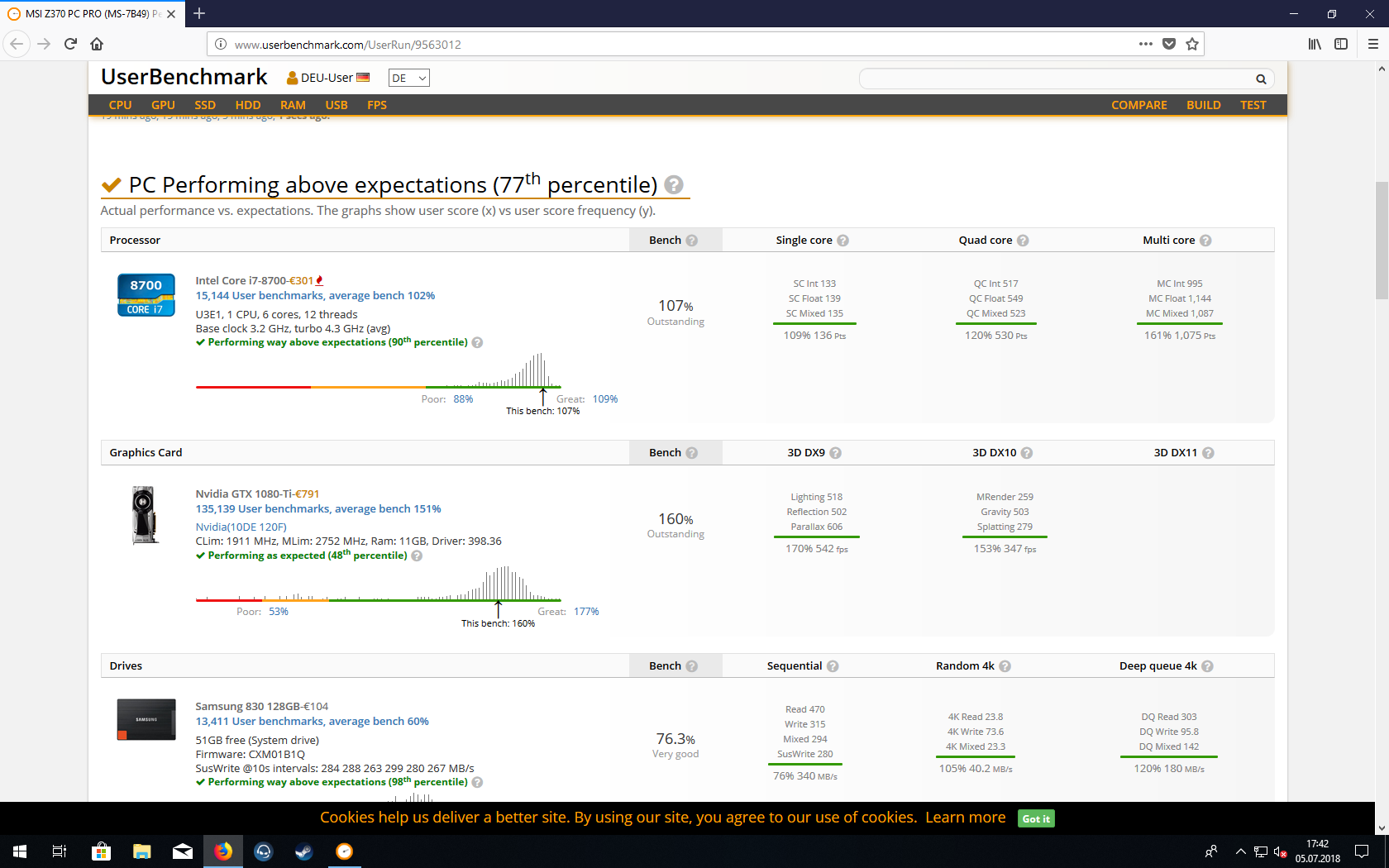Open 13,411 User benchmarks link
The width and height of the screenshot is (1389, 868).
(312, 722)
